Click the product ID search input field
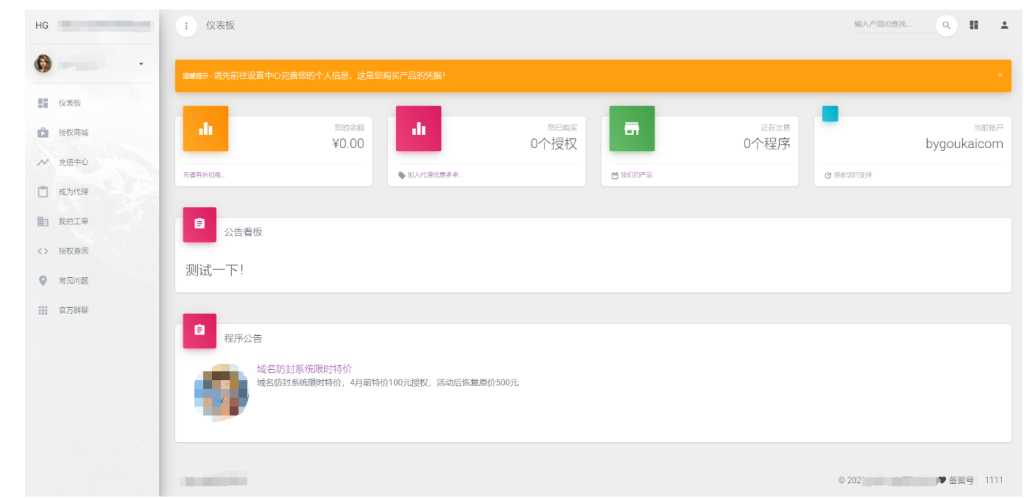 tap(890, 25)
